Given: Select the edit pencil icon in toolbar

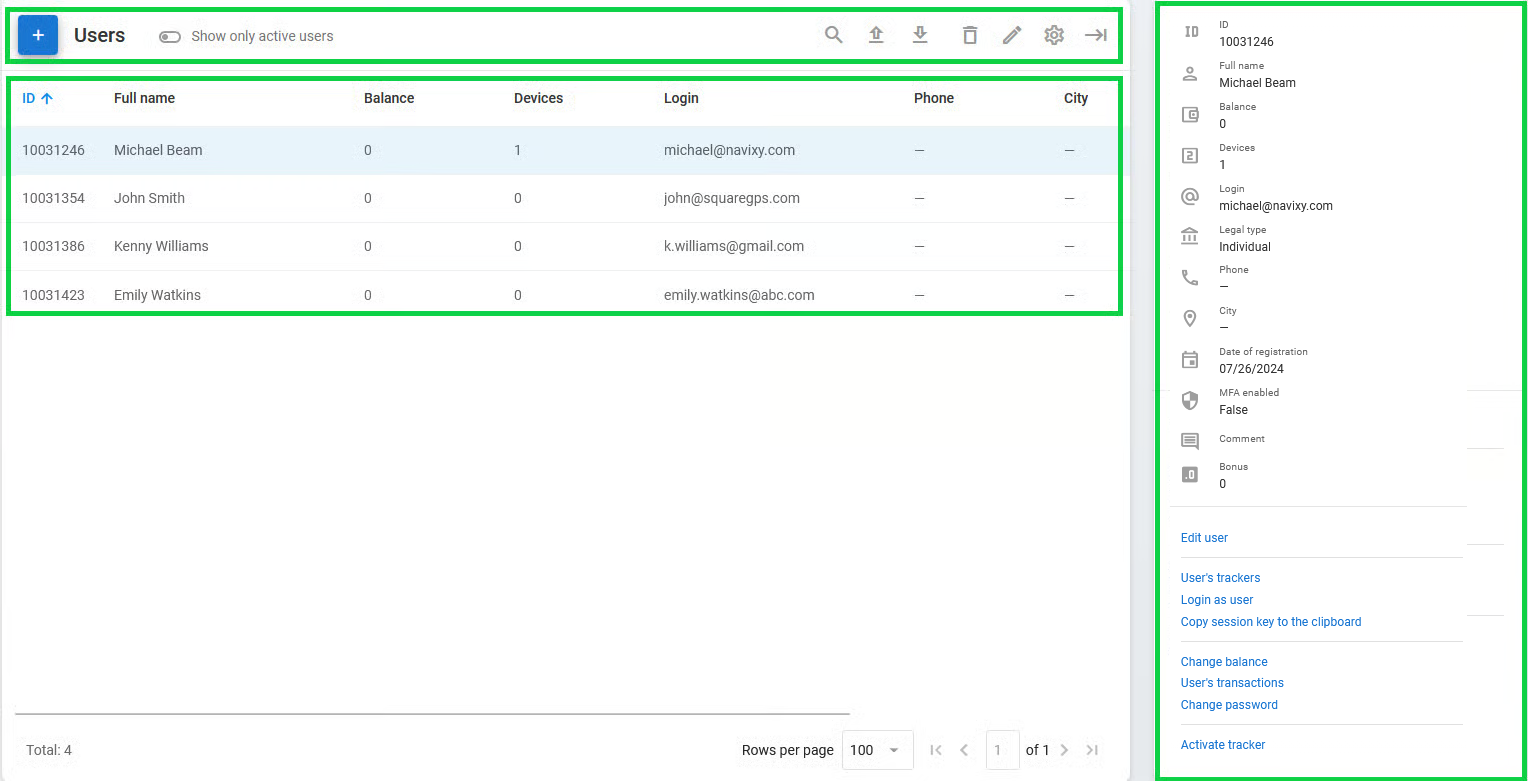Looking at the screenshot, I should (1012, 34).
